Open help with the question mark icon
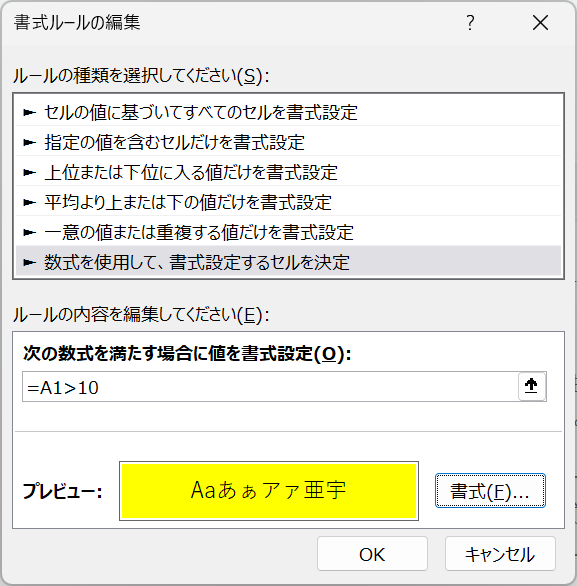 click(470, 23)
